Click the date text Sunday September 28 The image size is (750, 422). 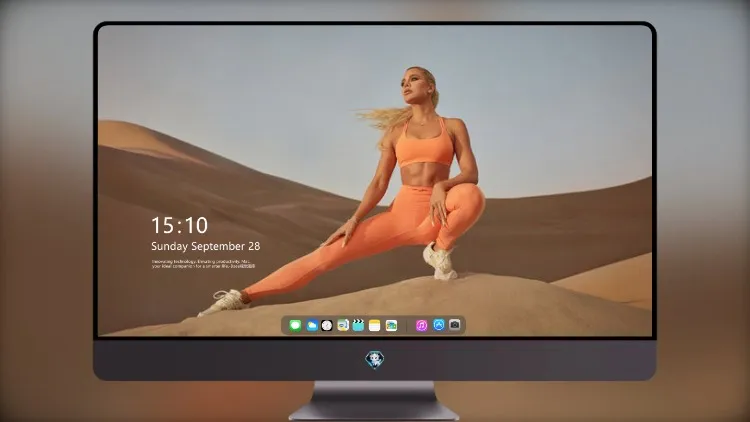pyautogui.click(x=206, y=246)
